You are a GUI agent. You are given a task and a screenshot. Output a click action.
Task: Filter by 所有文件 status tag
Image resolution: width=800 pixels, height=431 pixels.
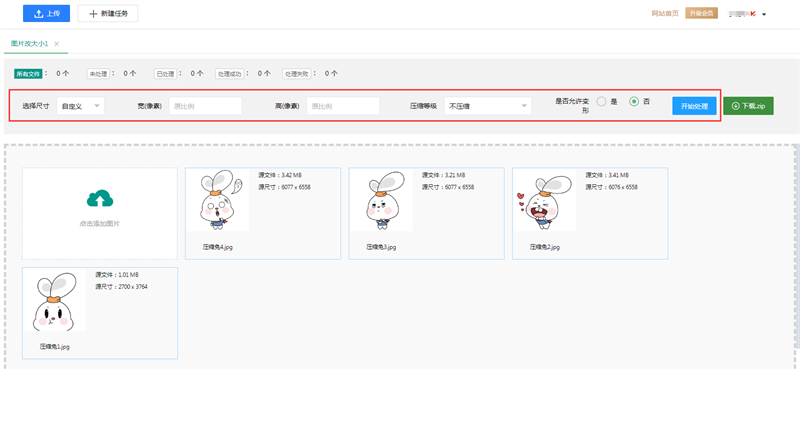(28, 74)
